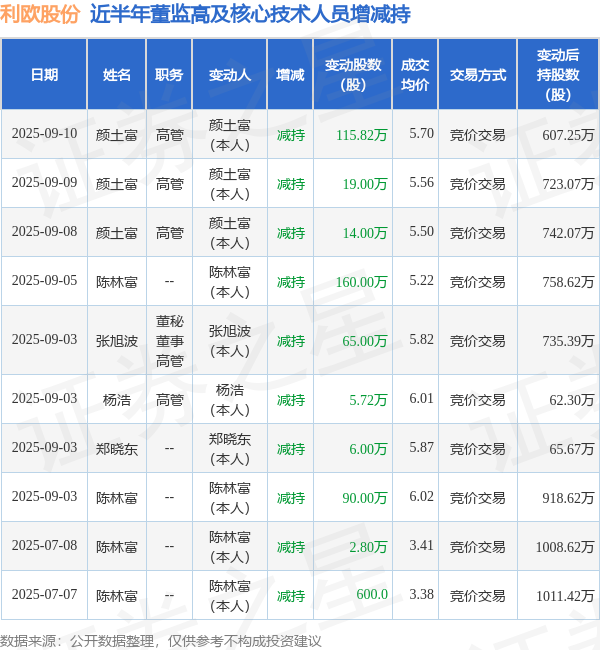Screen dimensions: 600x650
Task: Select the post-change holding 607.25万
Action: [568, 134]
